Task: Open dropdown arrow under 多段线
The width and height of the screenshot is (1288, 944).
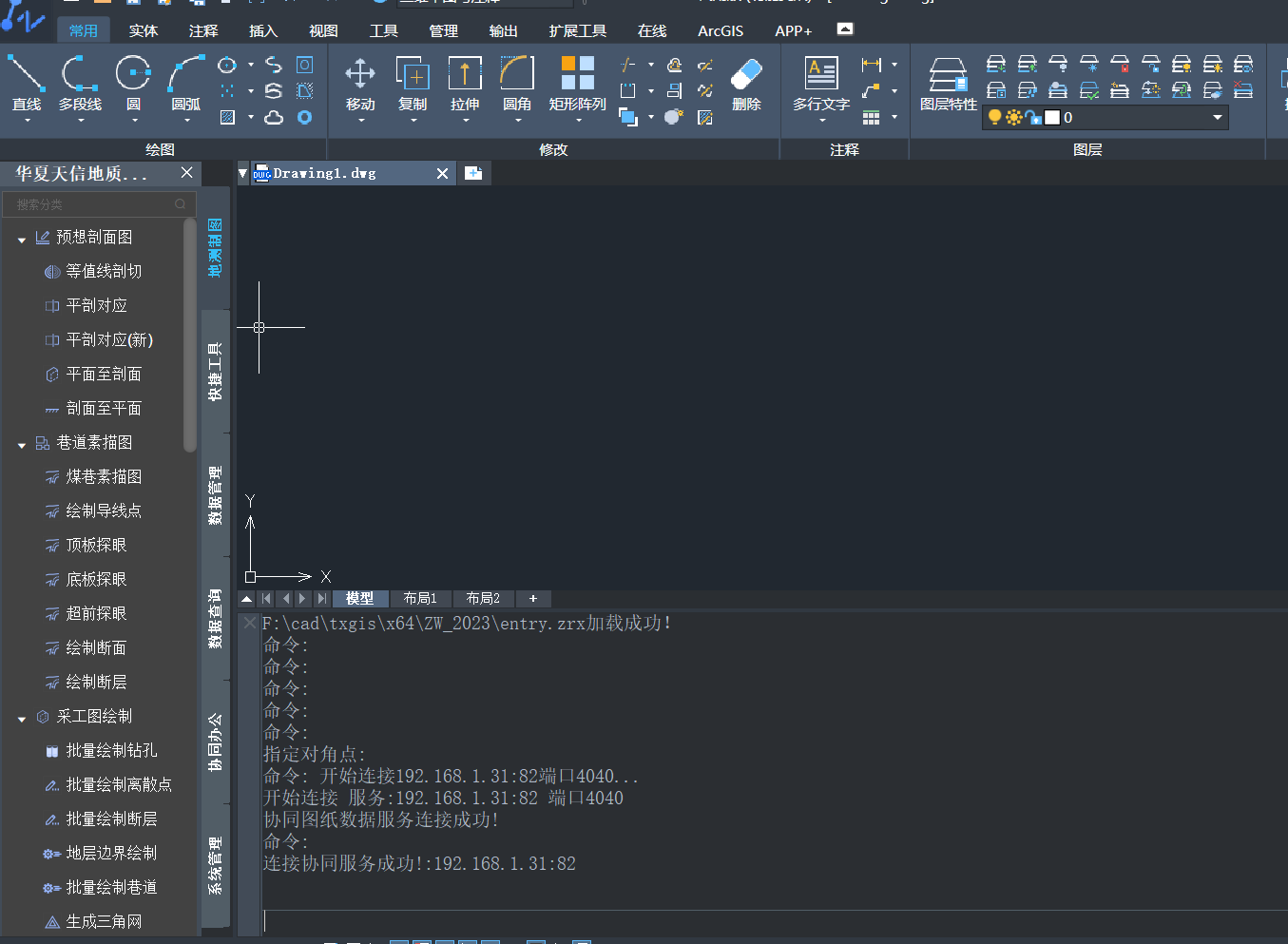Action: [81, 121]
